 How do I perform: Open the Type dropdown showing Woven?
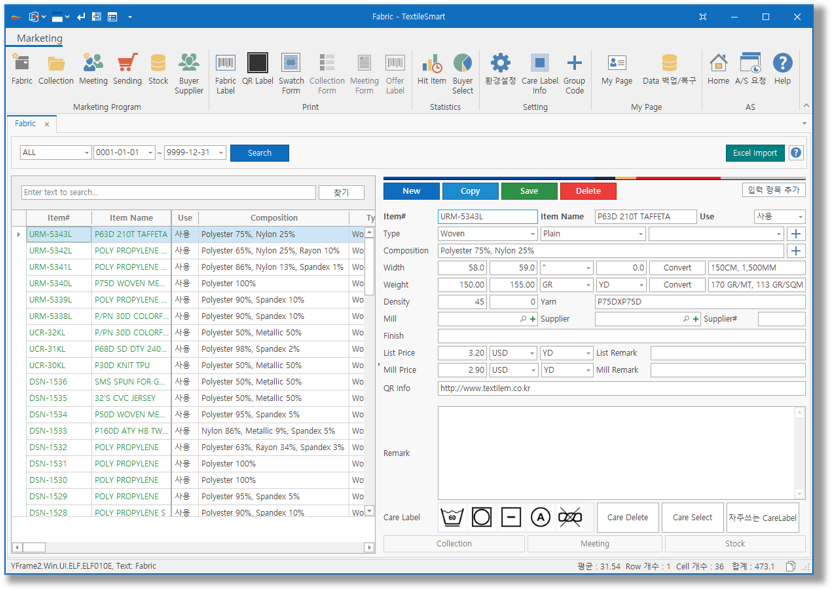[x=532, y=234]
